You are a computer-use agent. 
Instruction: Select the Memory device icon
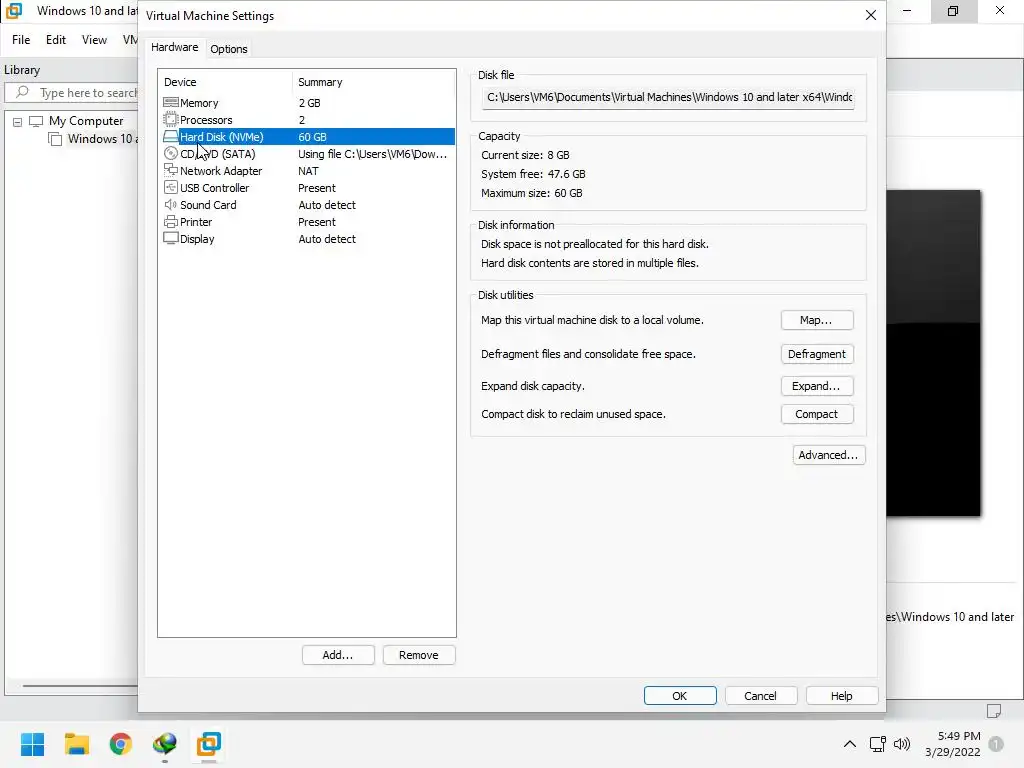[170, 103]
